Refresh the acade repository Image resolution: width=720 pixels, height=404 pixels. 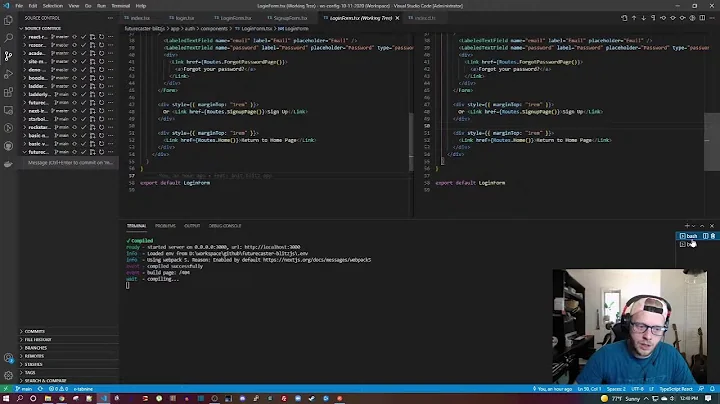(x=101, y=53)
